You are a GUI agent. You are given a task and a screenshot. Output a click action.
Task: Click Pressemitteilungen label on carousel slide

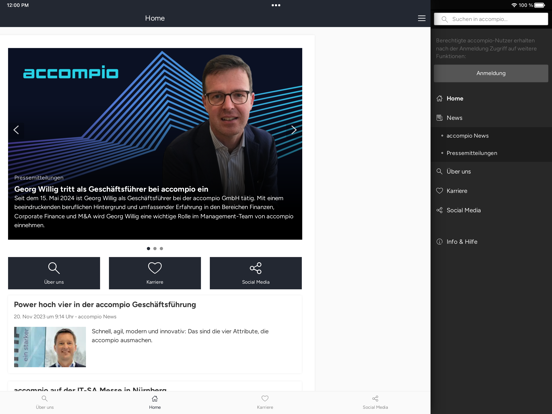(x=39, y=178)
